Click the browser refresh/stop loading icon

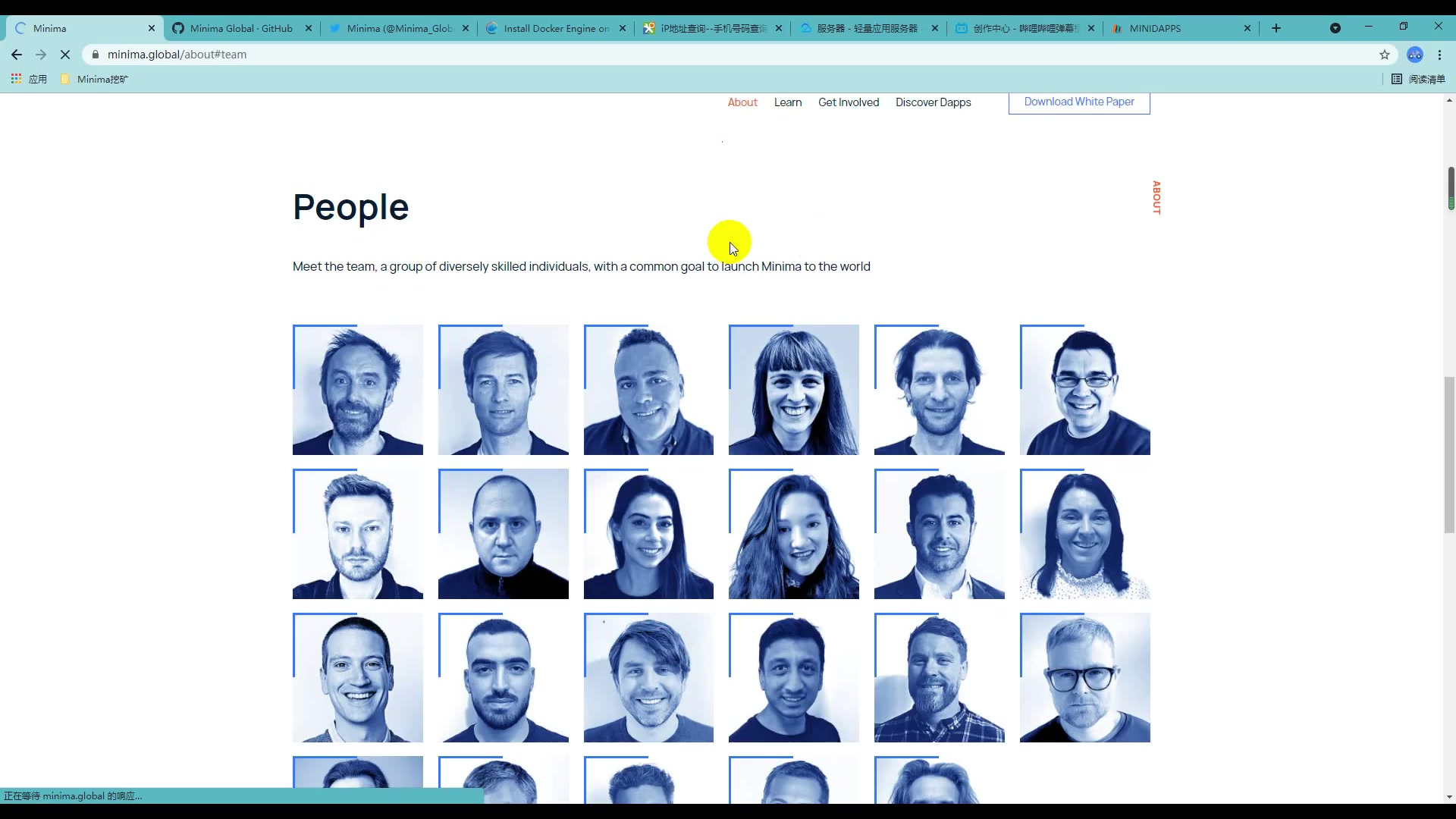pyautogui.click(x=64, y=54)
